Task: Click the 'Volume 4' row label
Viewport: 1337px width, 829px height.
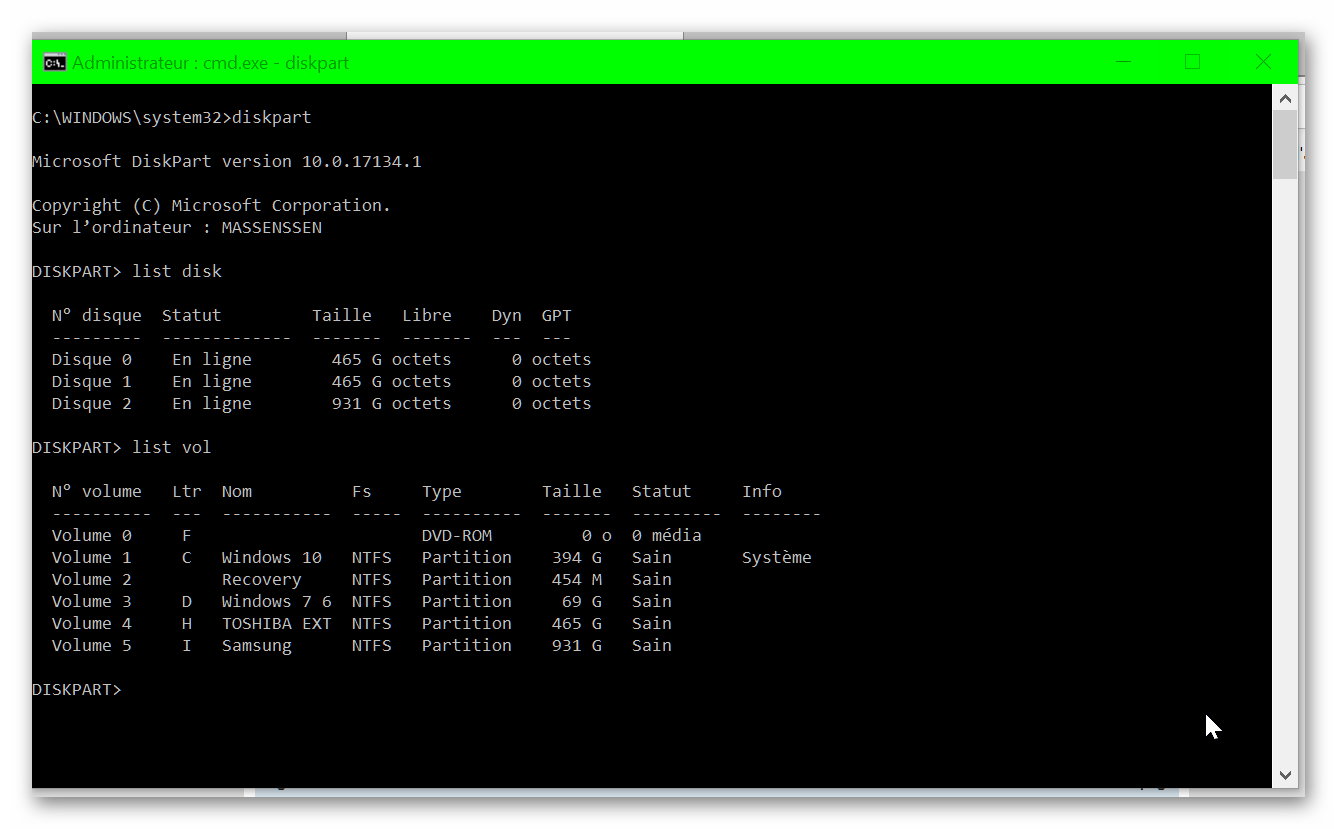Action: [92, 624]
